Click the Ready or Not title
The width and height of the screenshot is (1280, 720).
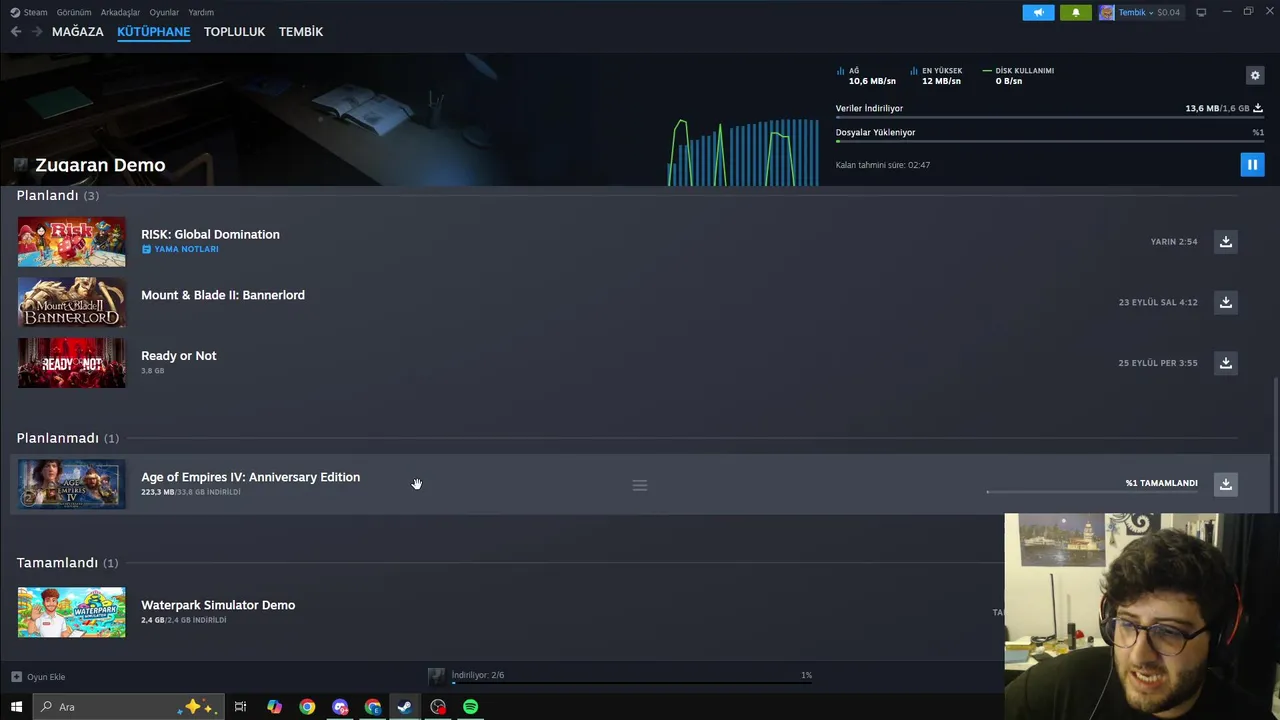(178, 355)
